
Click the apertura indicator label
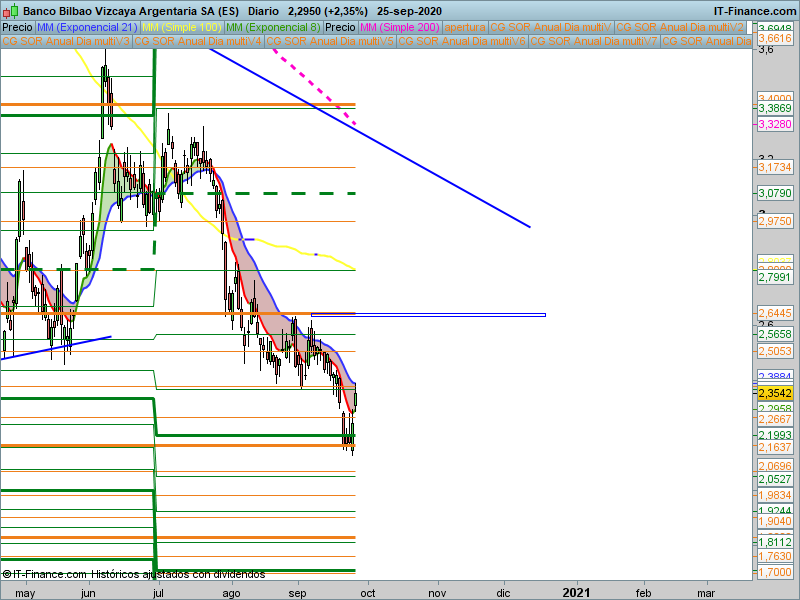(x=465, y=27)
